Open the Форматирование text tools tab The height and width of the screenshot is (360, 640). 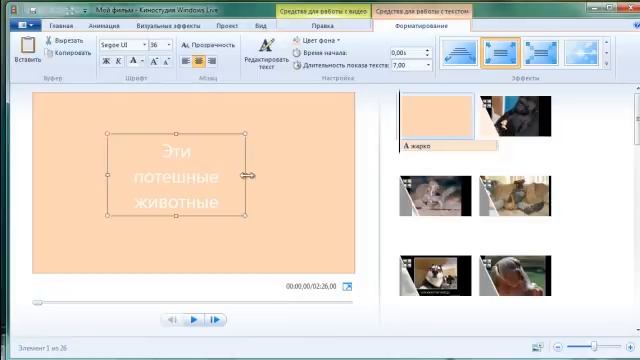point(421,26)
